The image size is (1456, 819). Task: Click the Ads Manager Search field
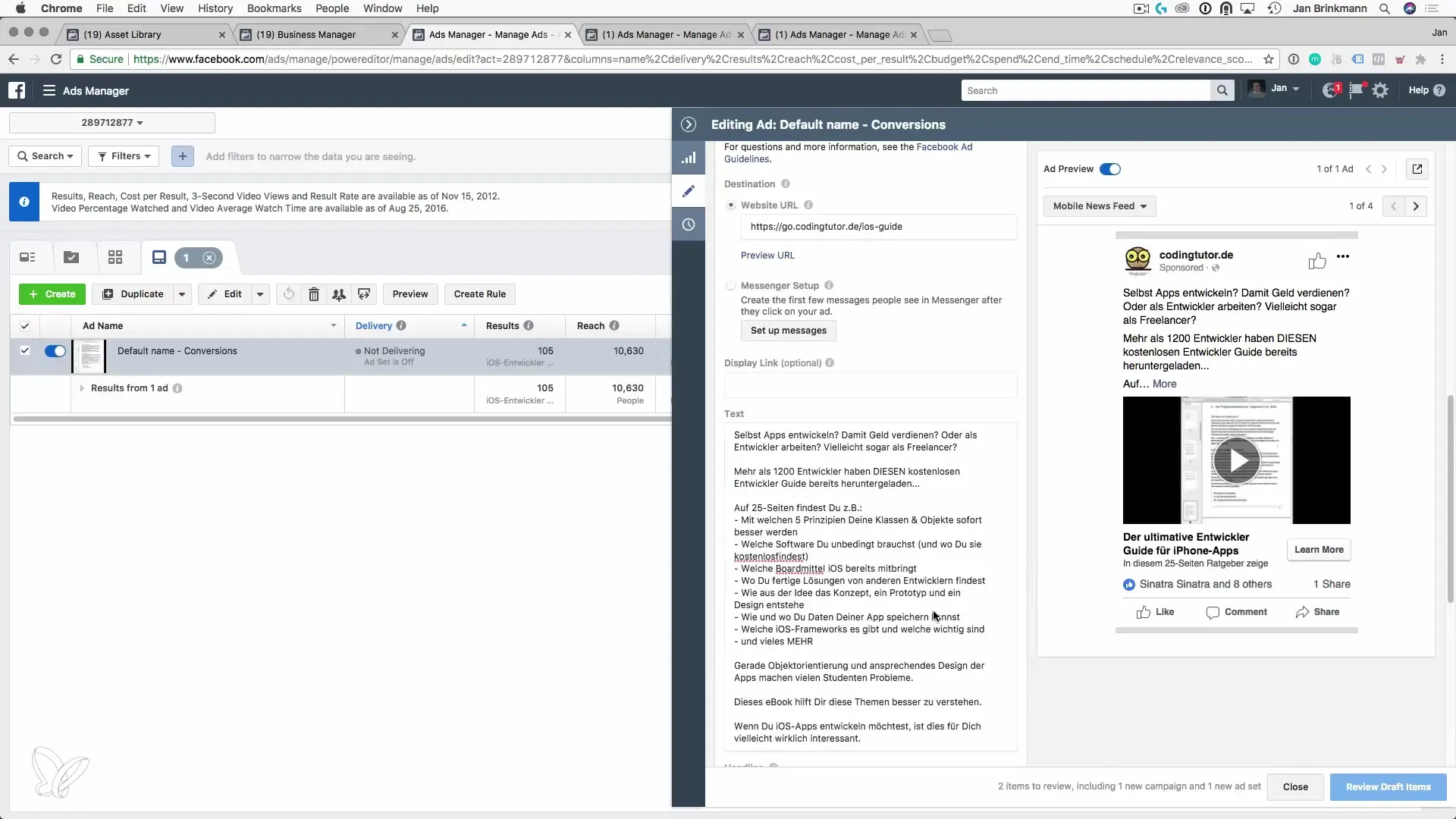coord(1086,90)
